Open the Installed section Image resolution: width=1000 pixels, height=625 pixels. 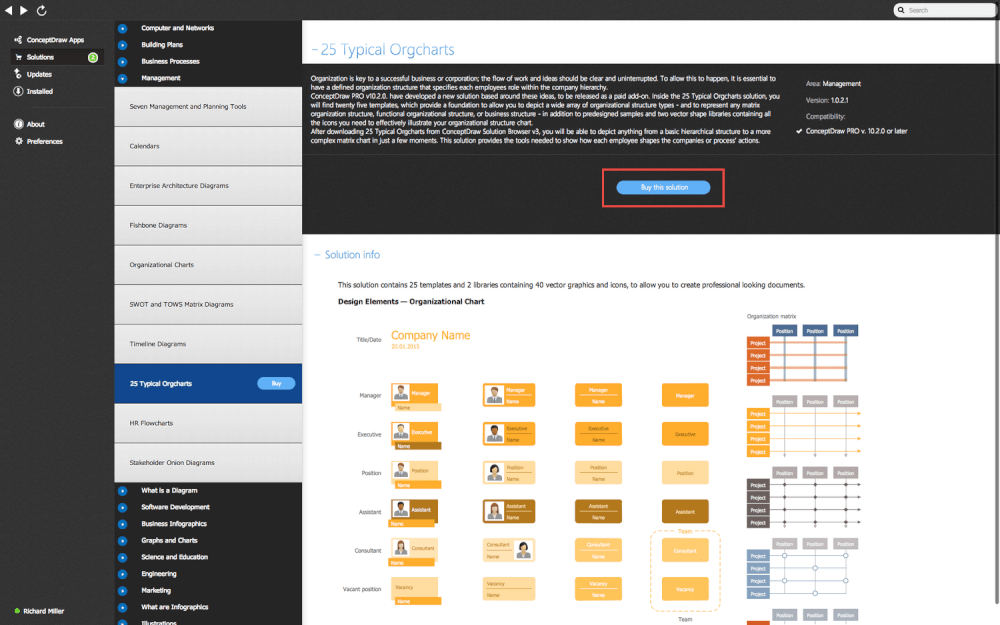point(40,91)
